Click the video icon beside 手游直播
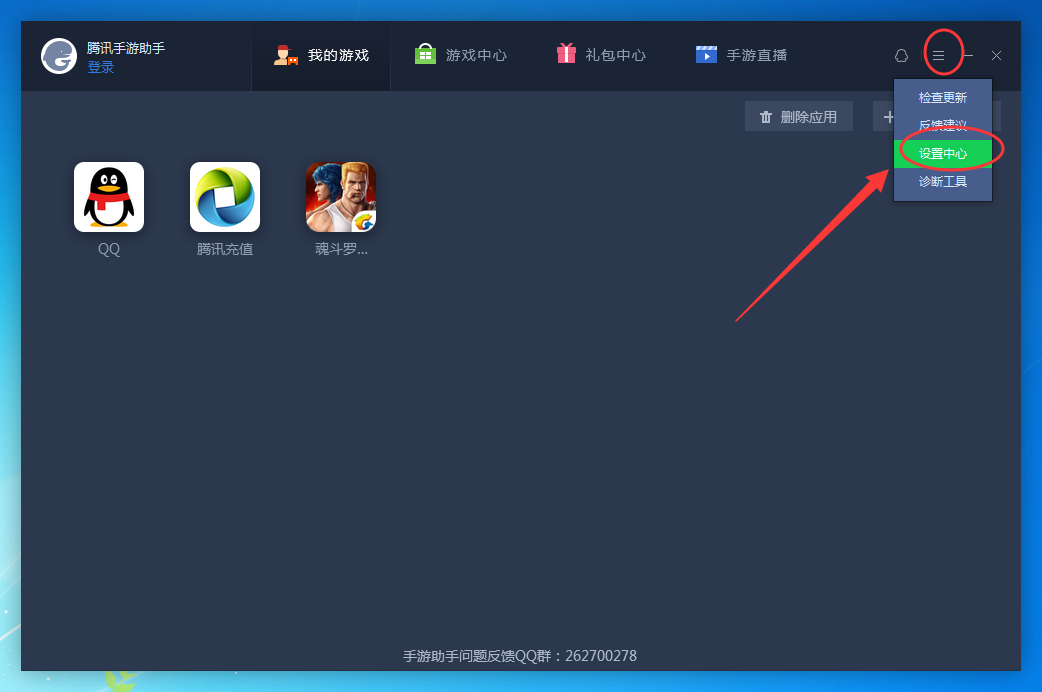The width and height of the screenshot is (1042, 692). [706, 53]
